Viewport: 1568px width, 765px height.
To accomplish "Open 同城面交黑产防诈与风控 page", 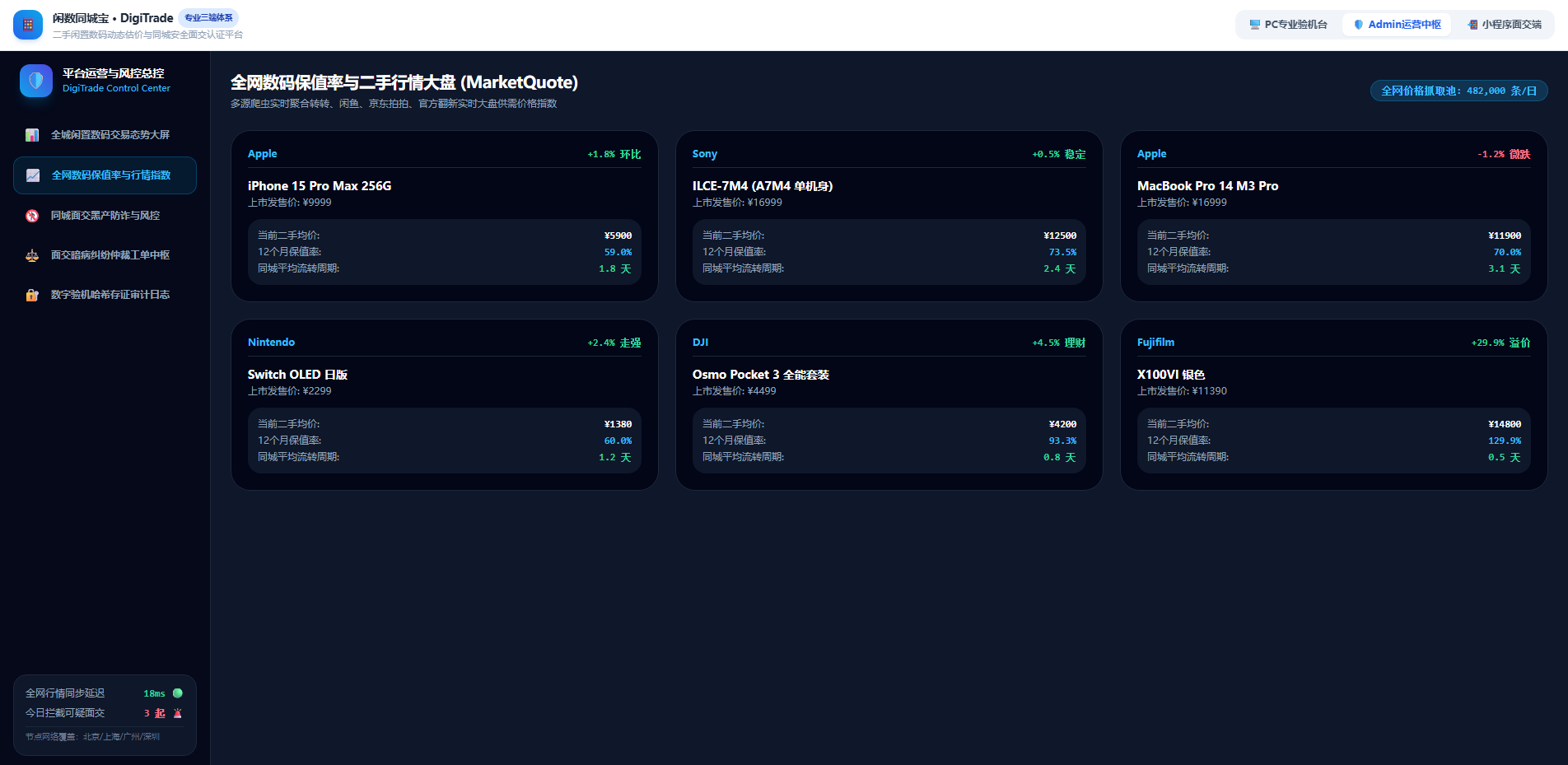I will click(105, 216).
